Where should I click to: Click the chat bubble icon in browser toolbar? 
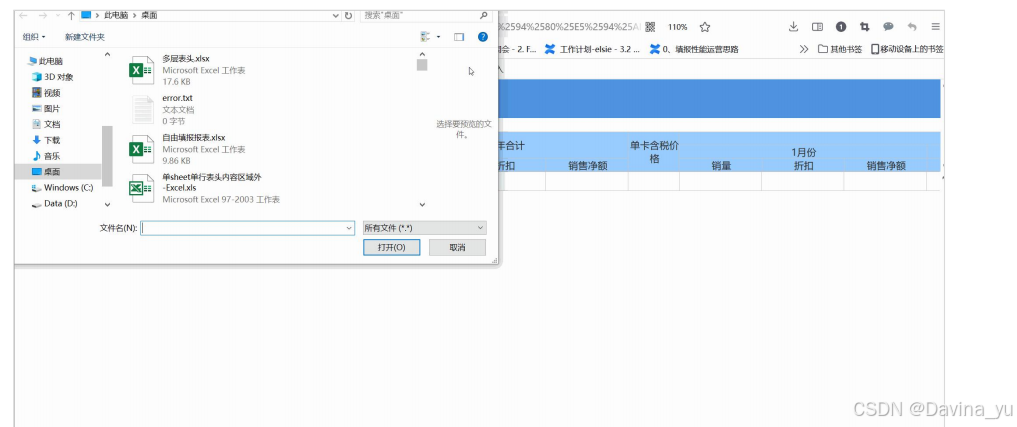tap(889, 27)
